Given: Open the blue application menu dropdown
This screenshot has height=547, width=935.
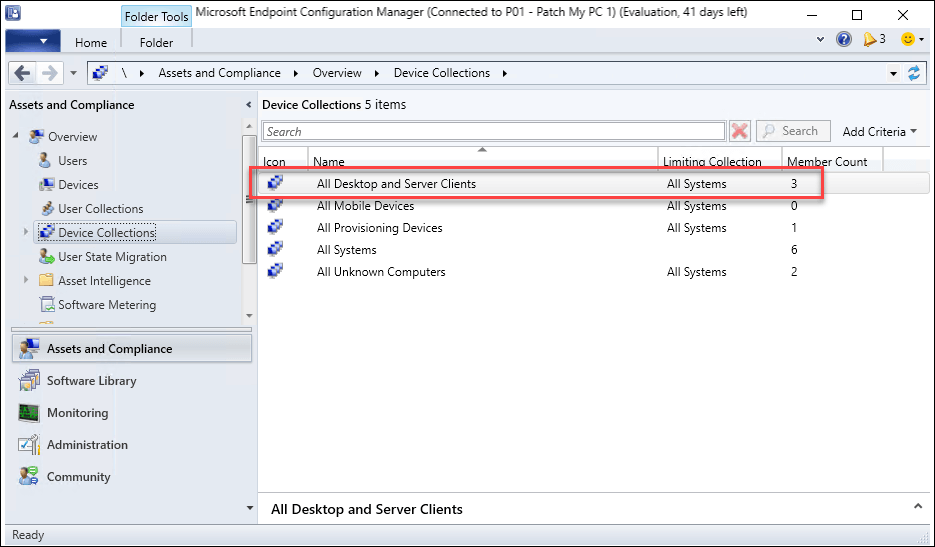Looking at the screenshot, I should click(x=33, y=41).
